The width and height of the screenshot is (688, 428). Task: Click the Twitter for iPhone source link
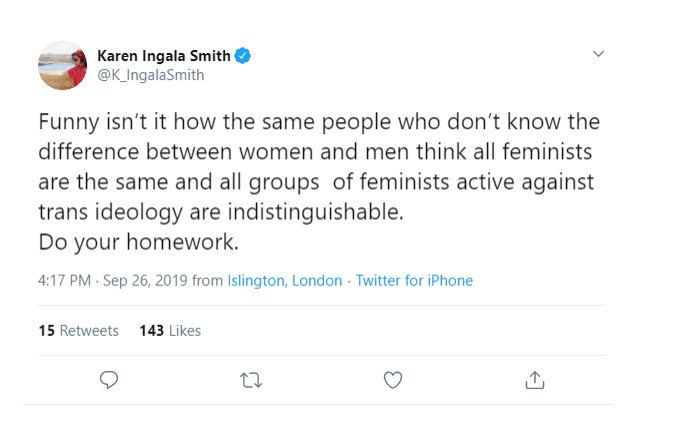[414, 281]
